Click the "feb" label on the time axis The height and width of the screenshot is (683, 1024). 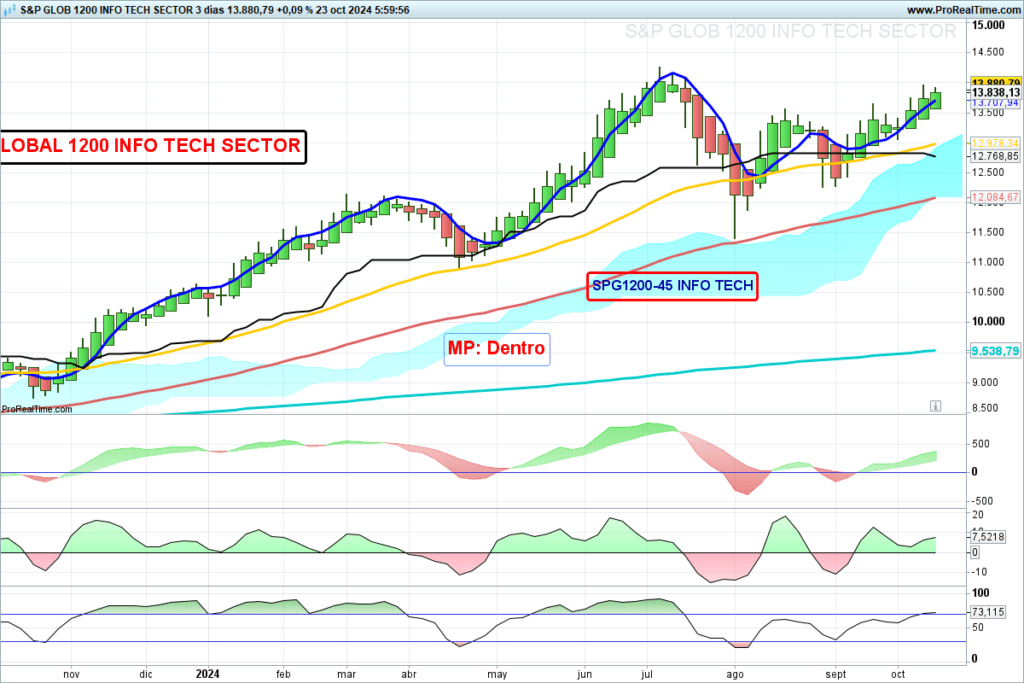click(283, 674)
